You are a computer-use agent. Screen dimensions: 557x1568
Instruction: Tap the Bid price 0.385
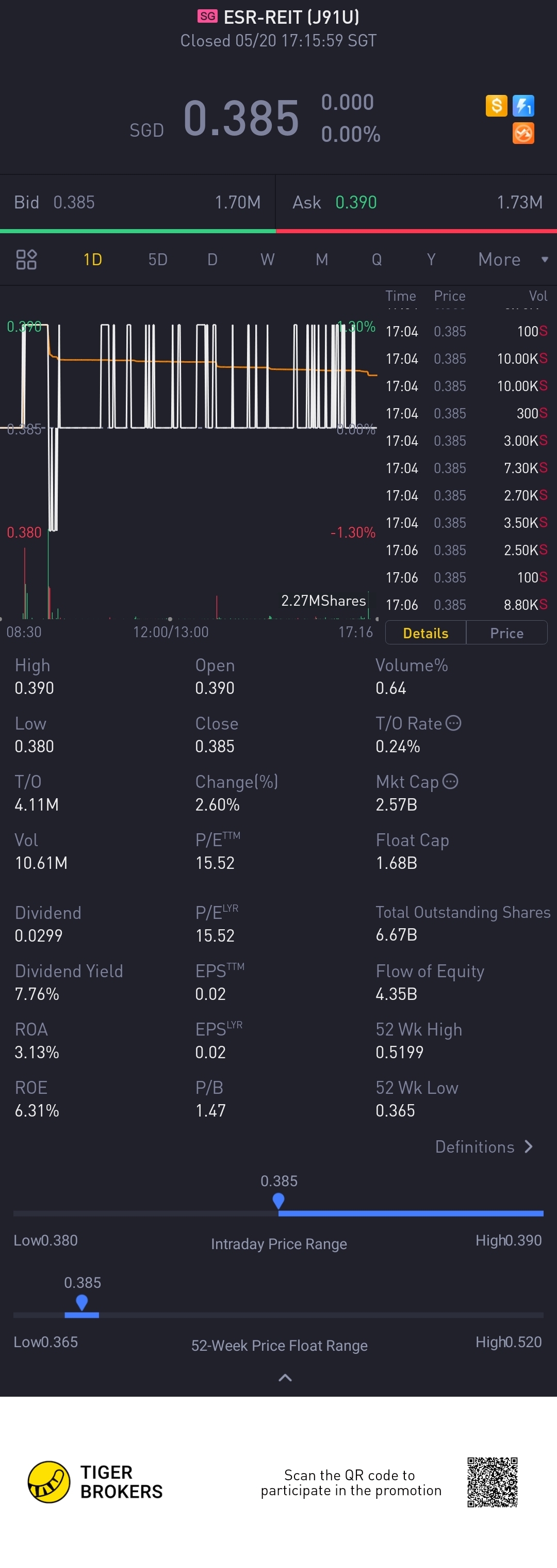[74, 202]
